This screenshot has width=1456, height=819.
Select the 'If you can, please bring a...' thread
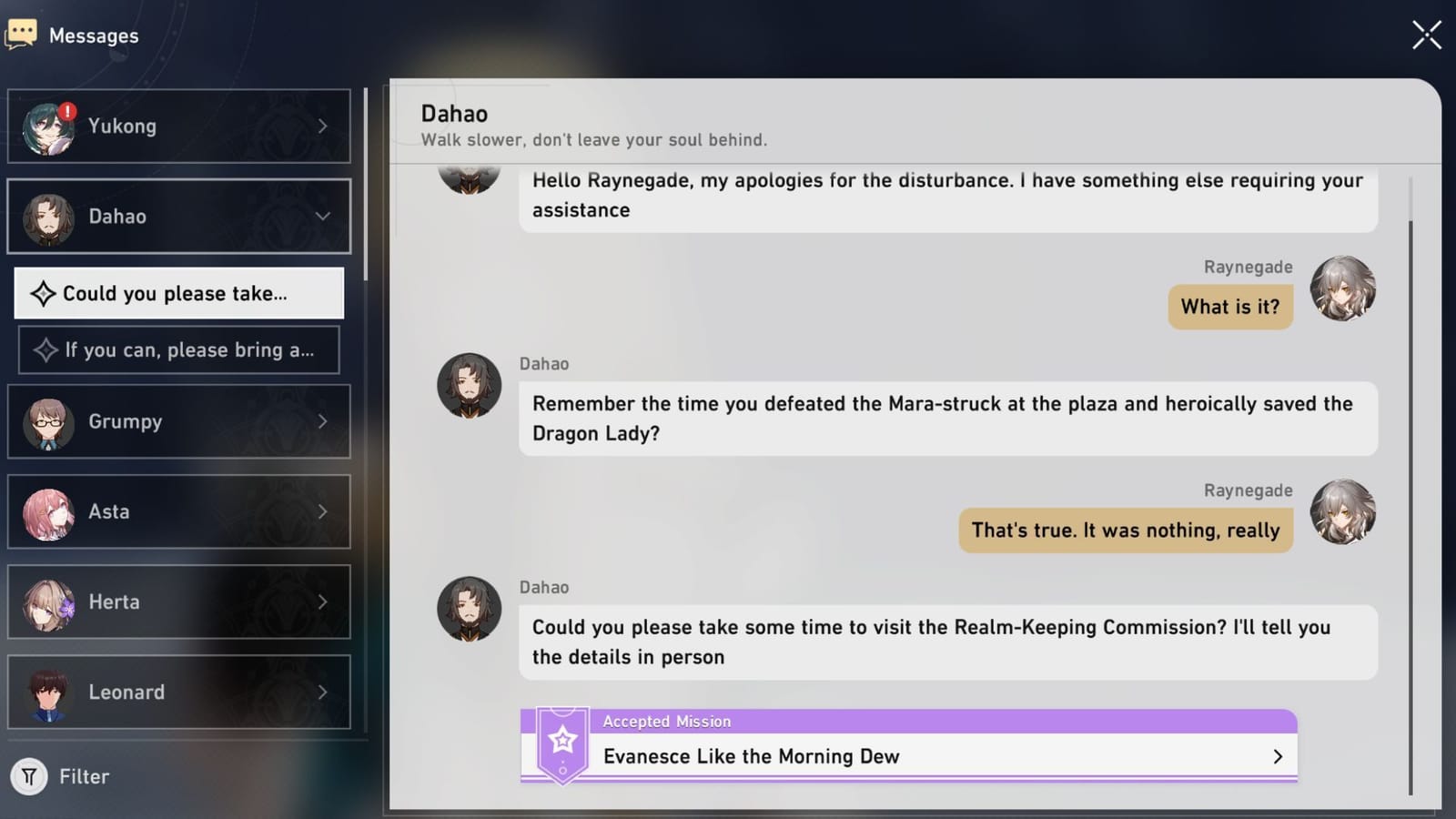[179, 350]
